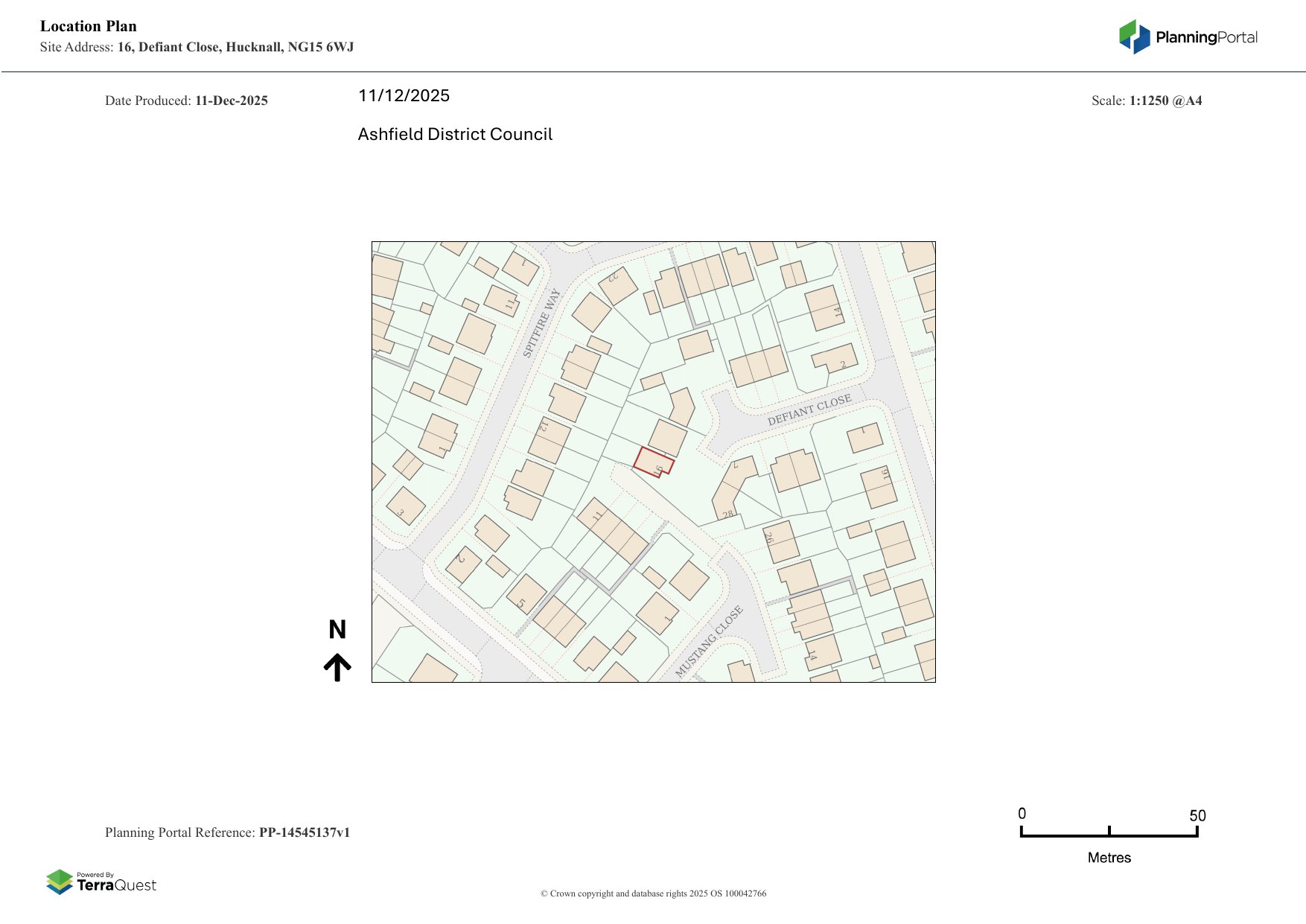1306x924 pixels.
Task: Click the Mustang Close street label
Action: pyautogui.click(x=708, y=642)
